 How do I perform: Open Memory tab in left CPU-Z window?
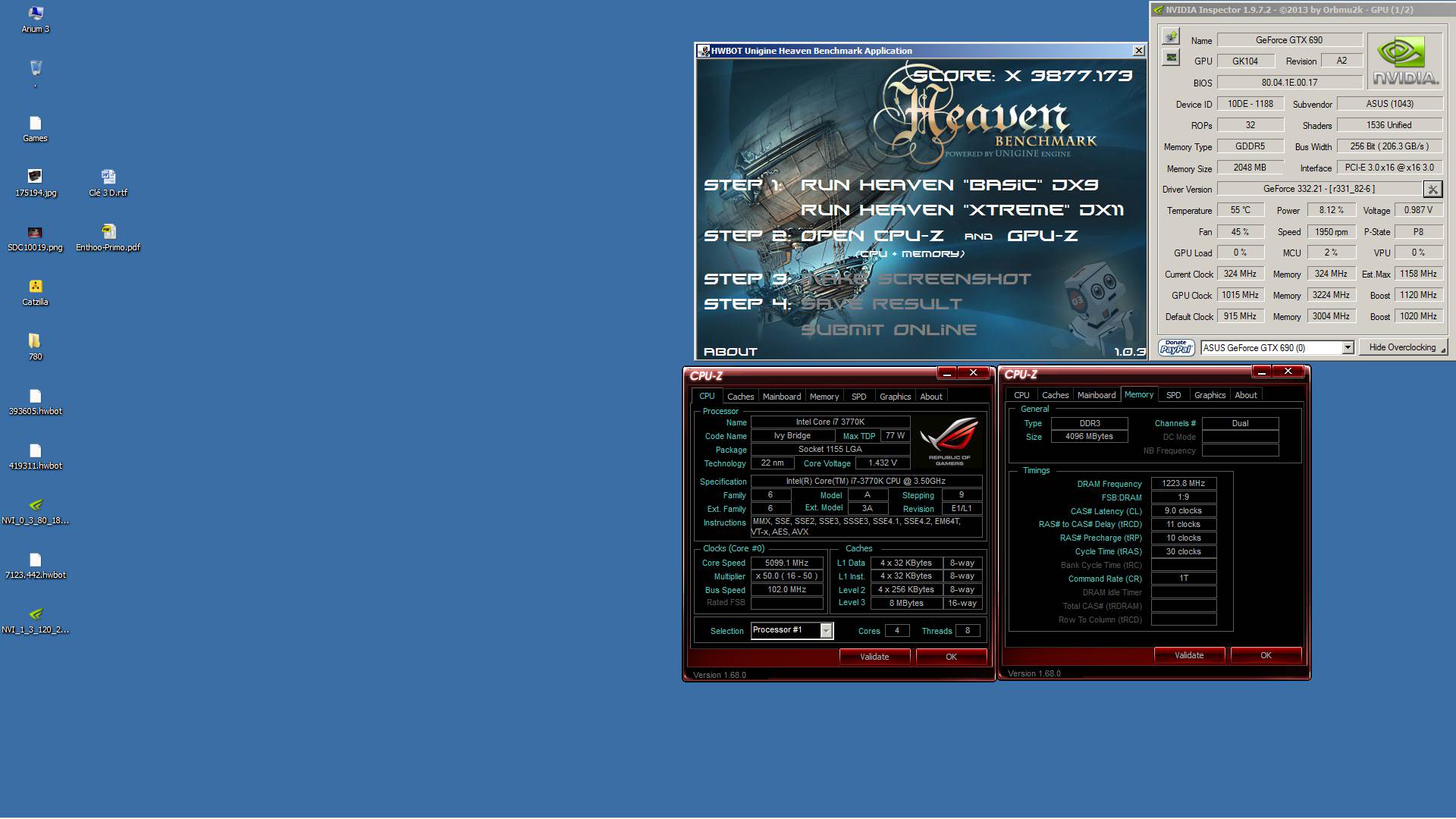point(824,397)
